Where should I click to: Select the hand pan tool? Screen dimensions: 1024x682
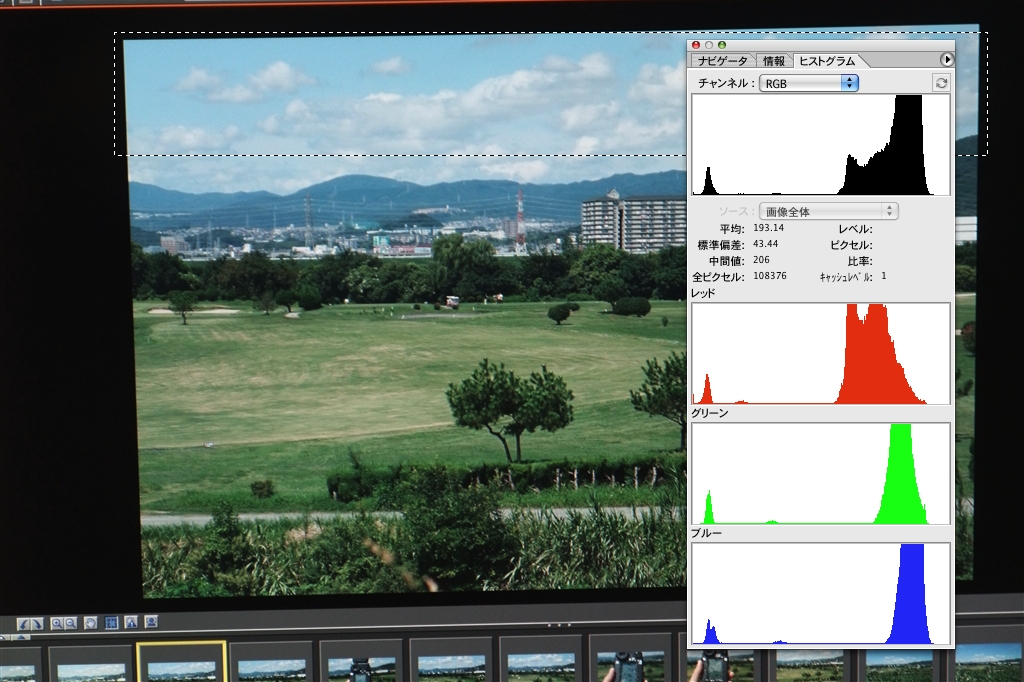tap(91, 623)
